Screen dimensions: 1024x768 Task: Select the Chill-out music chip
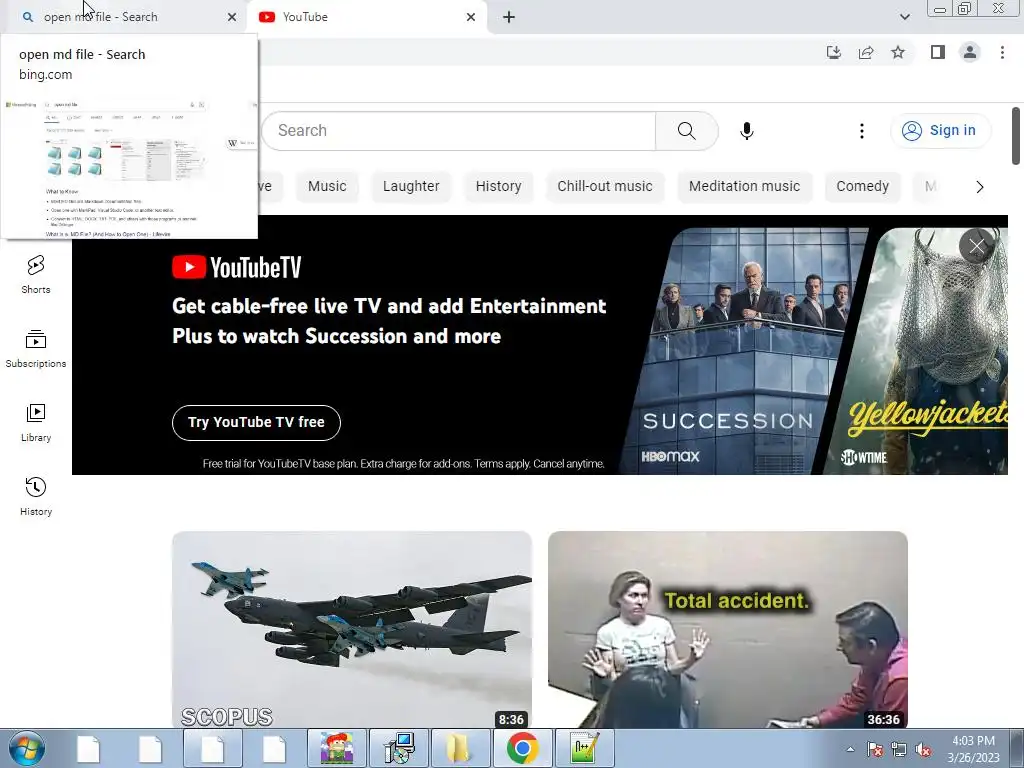[x=605, y=186]
